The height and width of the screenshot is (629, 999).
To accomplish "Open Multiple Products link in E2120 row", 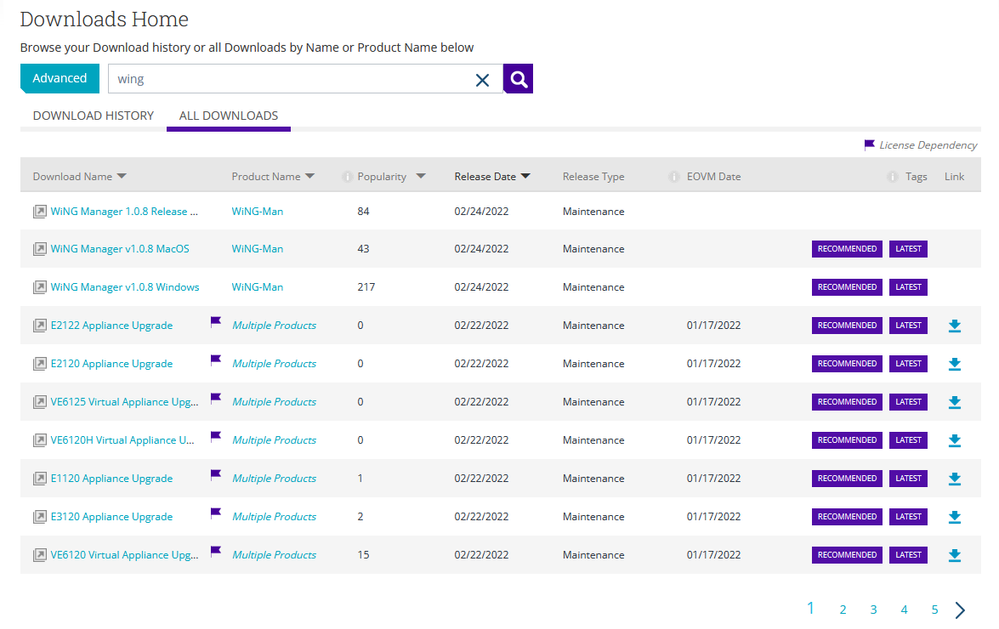I will click(274, 363).
